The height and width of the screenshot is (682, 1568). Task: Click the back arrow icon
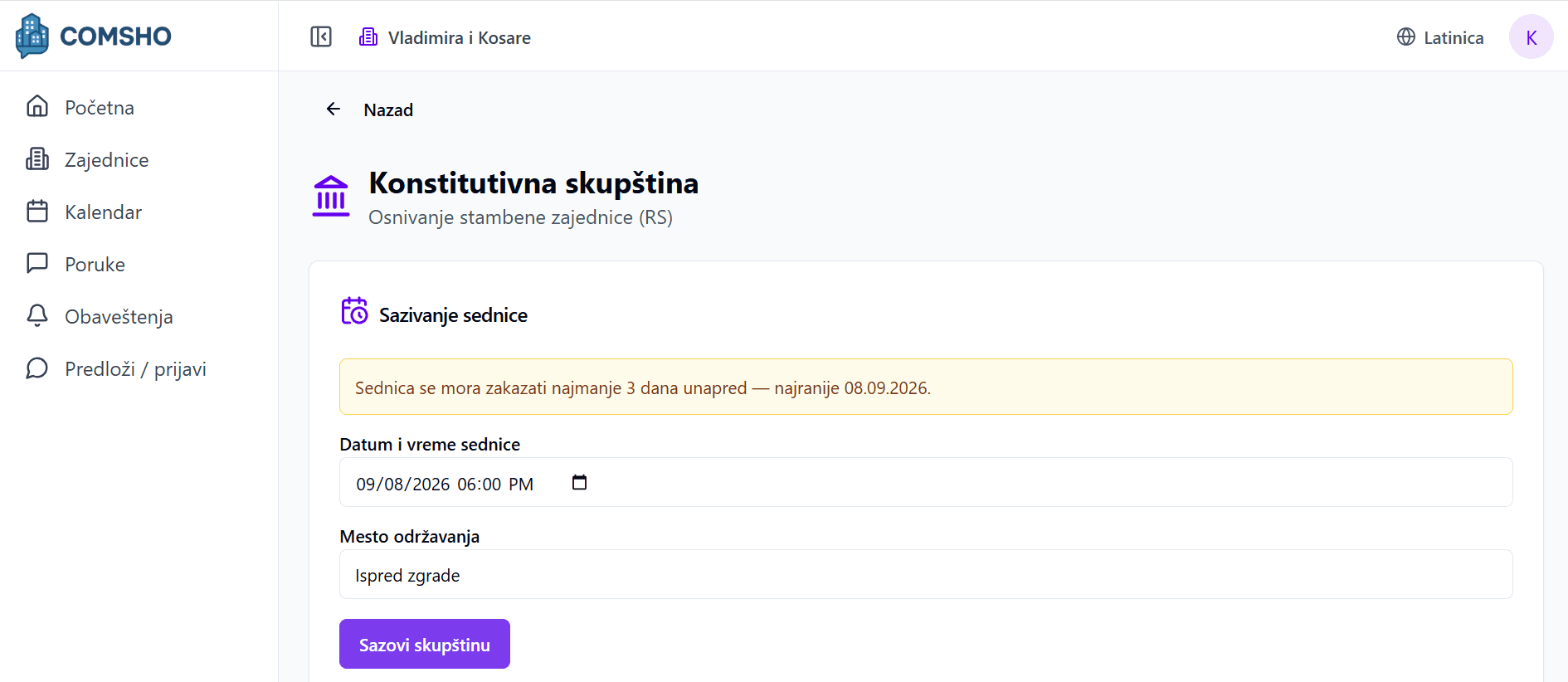(x=334, y=109)
